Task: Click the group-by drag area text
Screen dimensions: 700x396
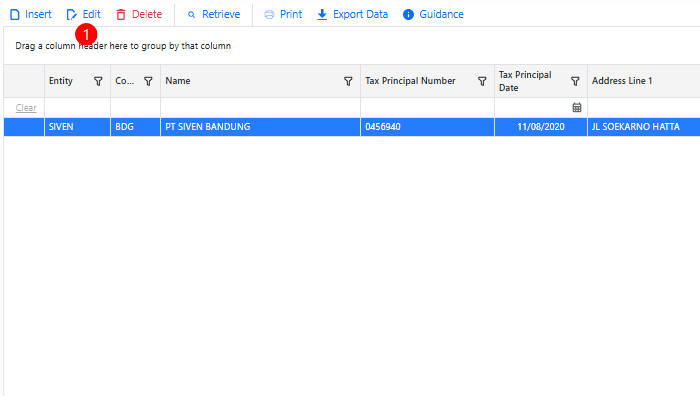Action: click(123, 46)
